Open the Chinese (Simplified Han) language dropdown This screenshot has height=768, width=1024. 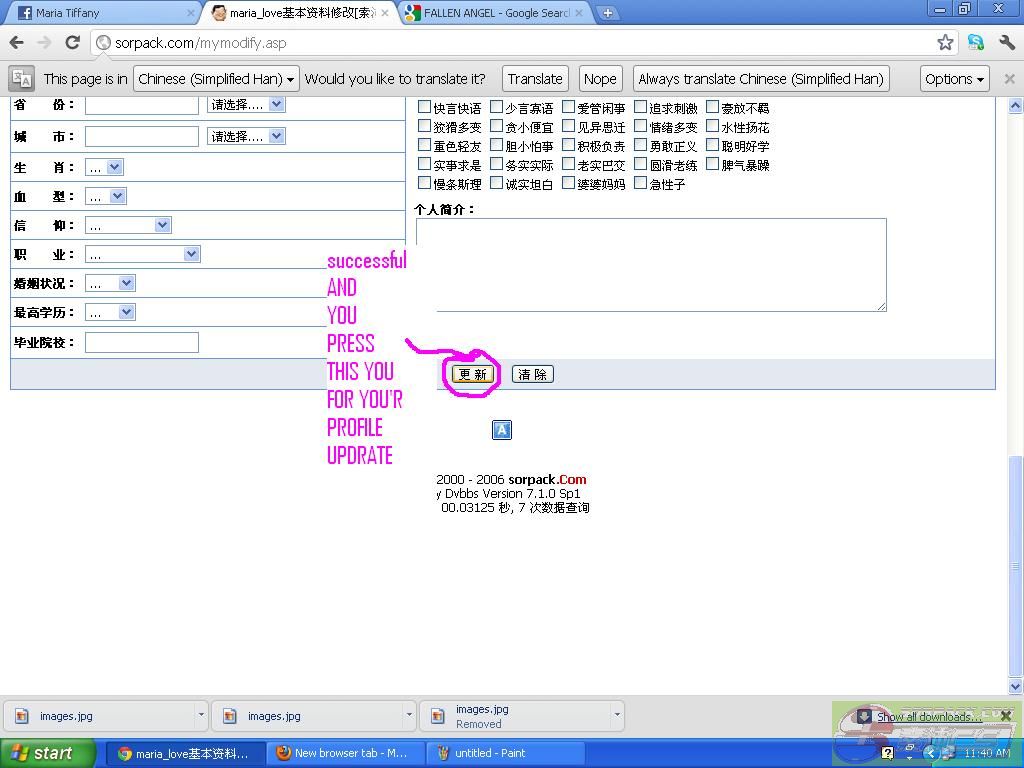(216, 79)
